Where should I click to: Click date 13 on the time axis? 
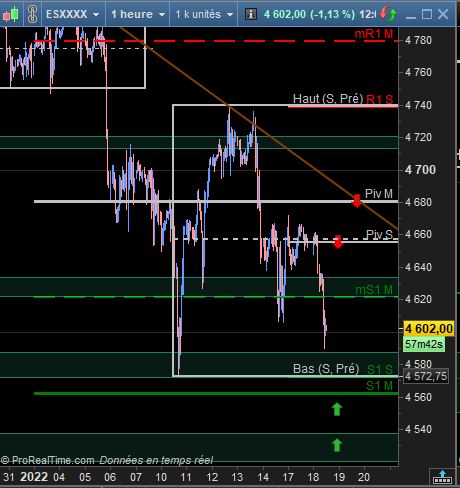237,477
